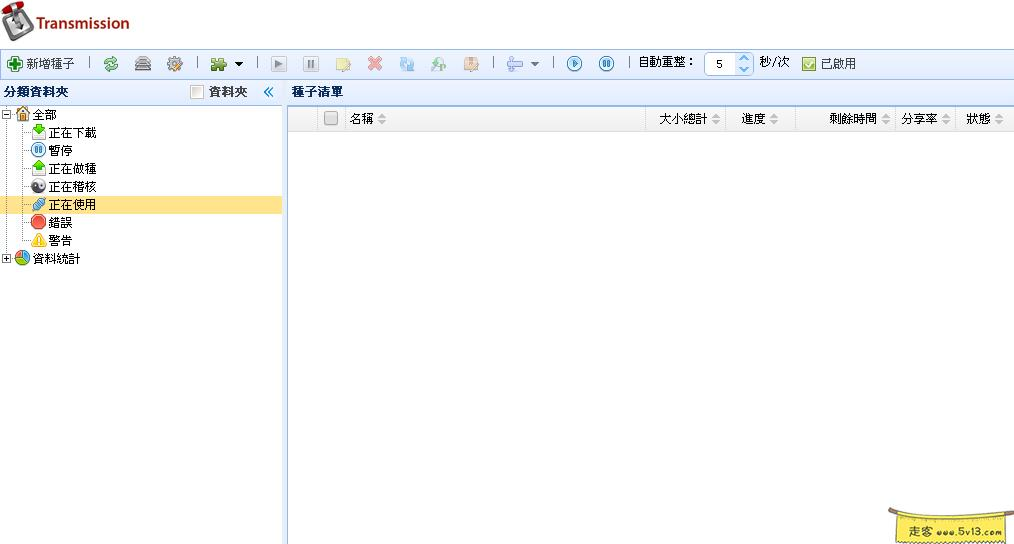
Task: Click the house icon beside 全部
Action: (x=23, y=114)
